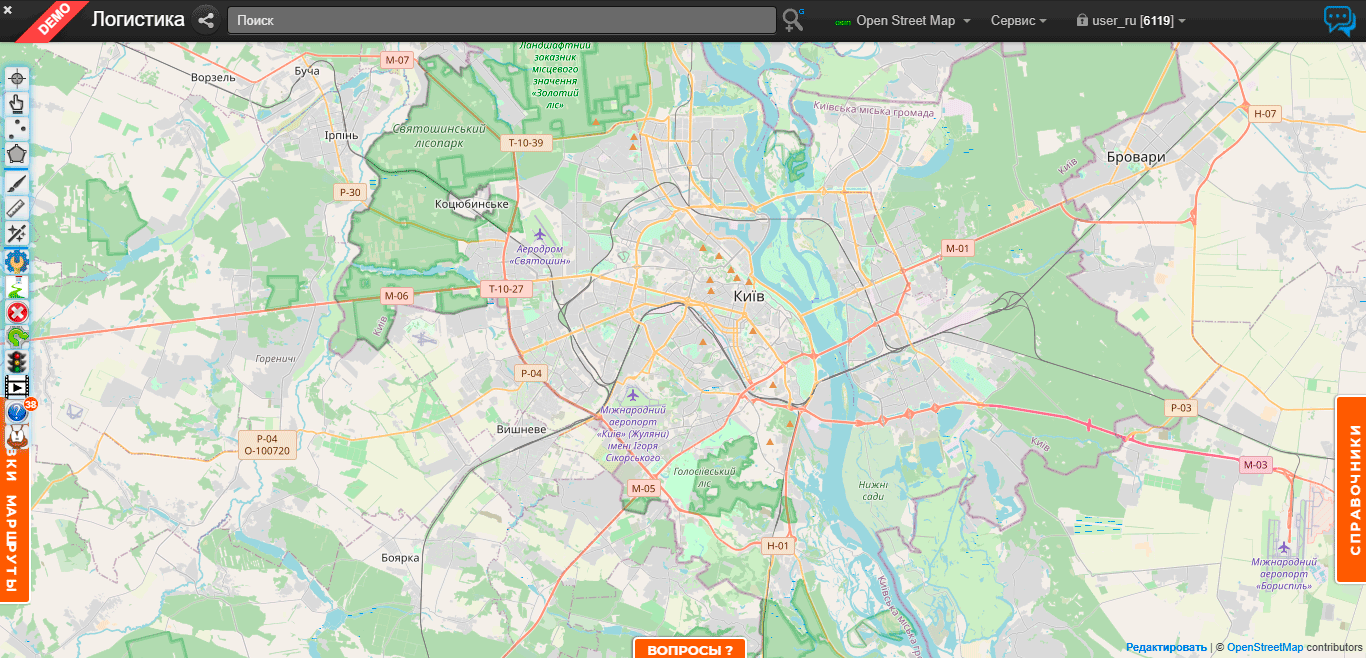
Task: Toggle the traffic light layer
Action: (x=17, y=362)
